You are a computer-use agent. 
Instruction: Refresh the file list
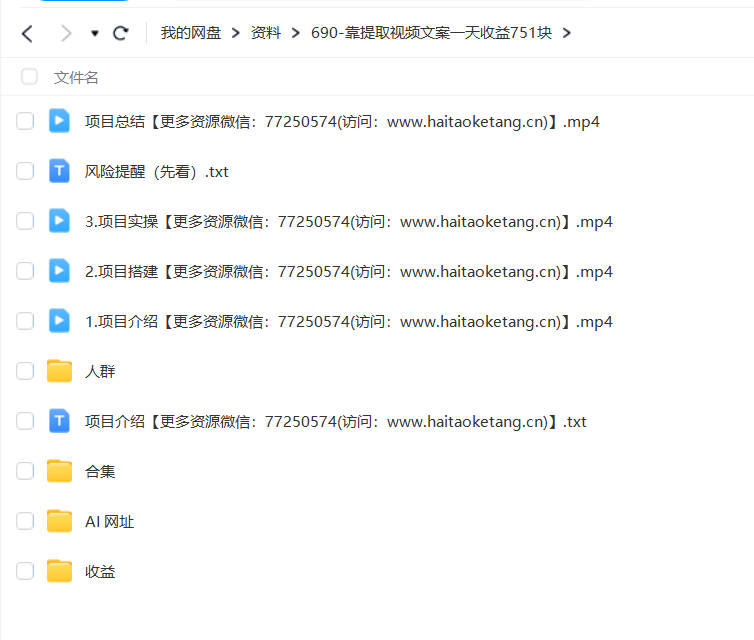pyautogui.click(x=121, y=33)
